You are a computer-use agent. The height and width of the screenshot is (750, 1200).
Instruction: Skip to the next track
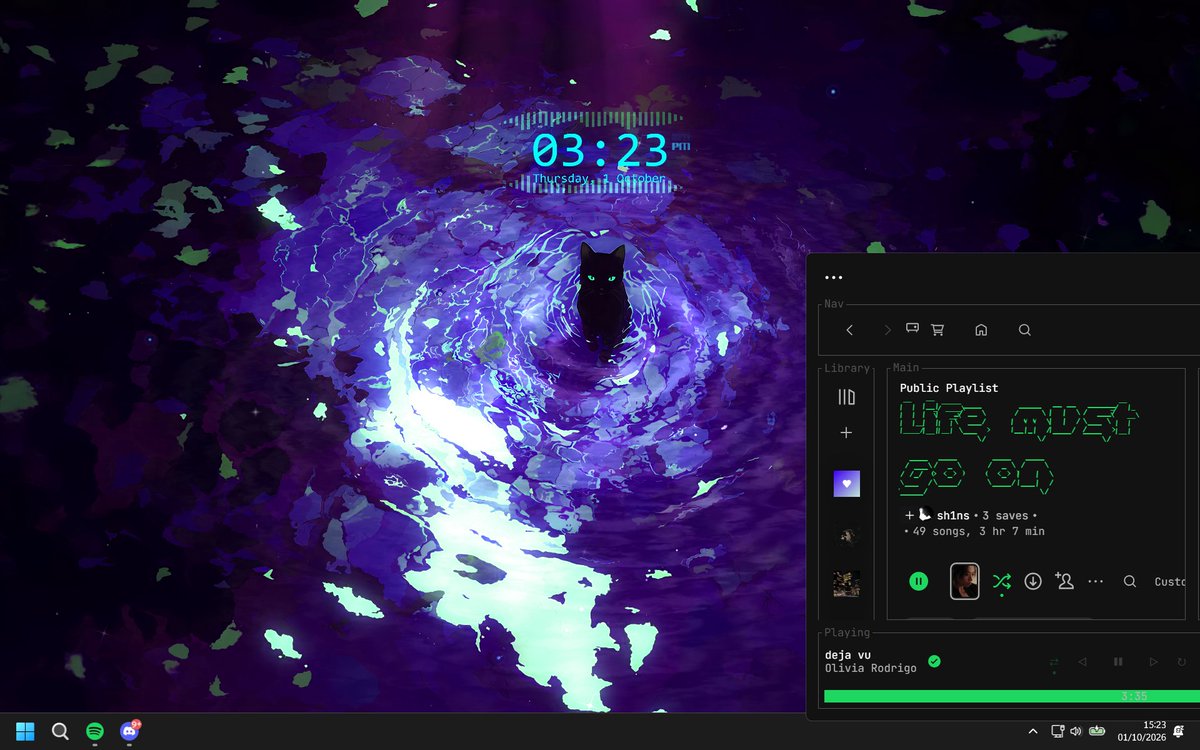click(x=1153, y=662)
